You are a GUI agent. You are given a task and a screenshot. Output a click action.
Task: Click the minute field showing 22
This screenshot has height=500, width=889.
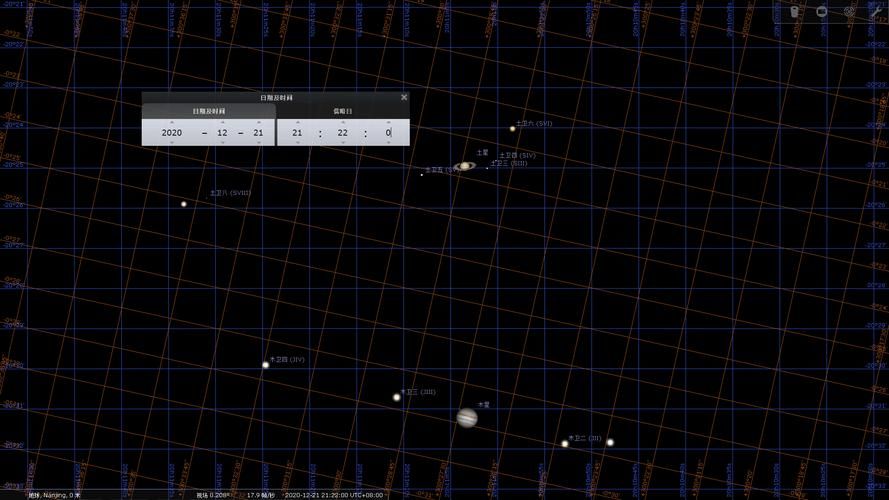[x=342, y=133]
